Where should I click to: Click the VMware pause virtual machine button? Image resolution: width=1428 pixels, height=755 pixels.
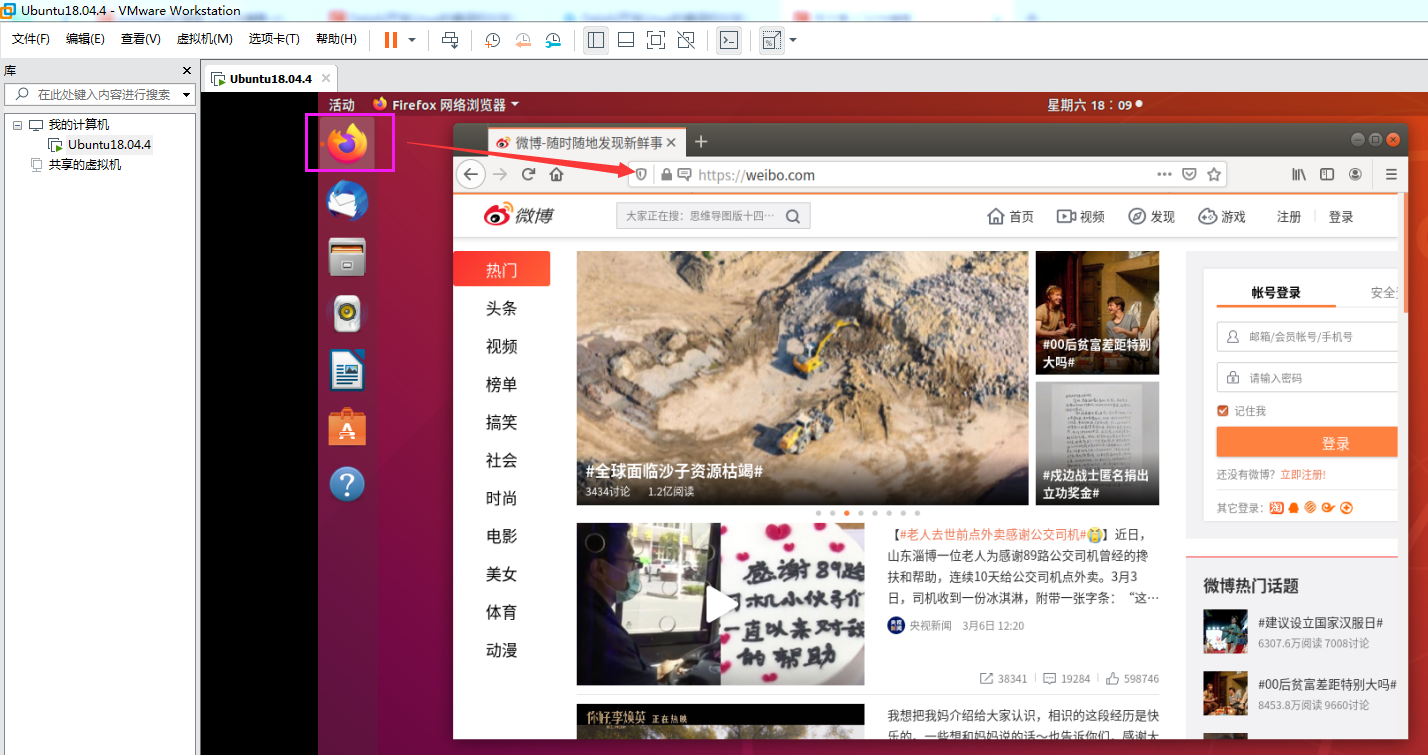(390, 40)
